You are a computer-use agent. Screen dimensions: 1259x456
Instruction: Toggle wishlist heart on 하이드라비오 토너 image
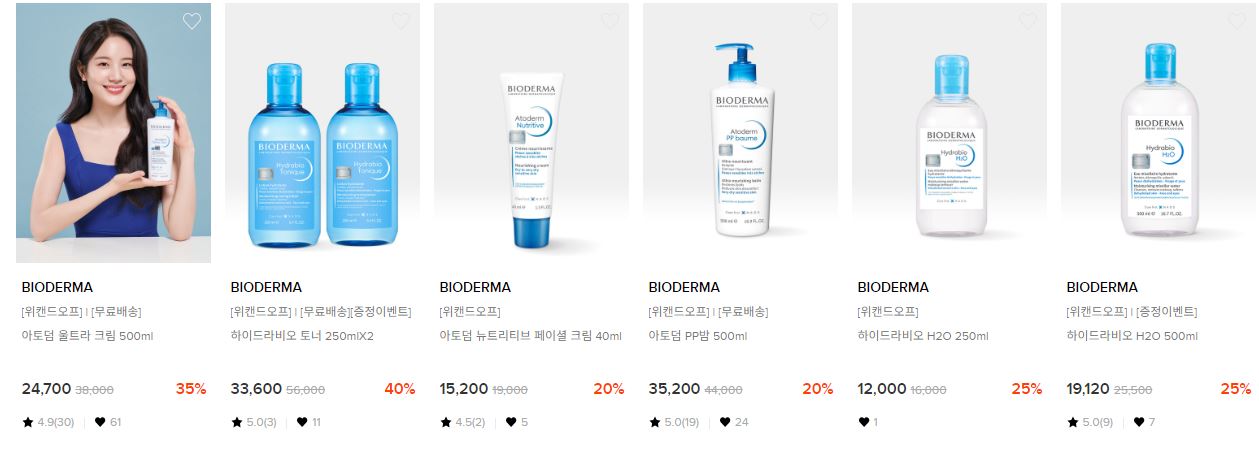[401, 21]
